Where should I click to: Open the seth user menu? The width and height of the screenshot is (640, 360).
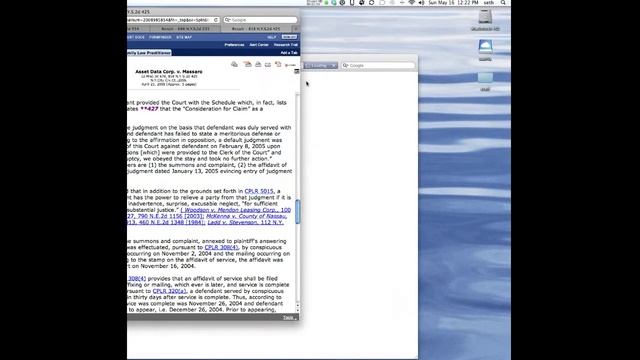click(489, 2)
